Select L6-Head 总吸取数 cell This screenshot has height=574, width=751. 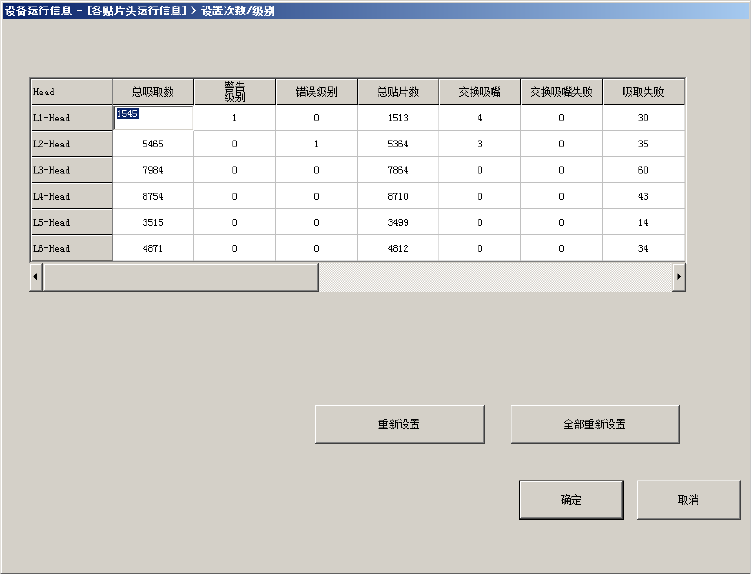click(x=153, y=248)
